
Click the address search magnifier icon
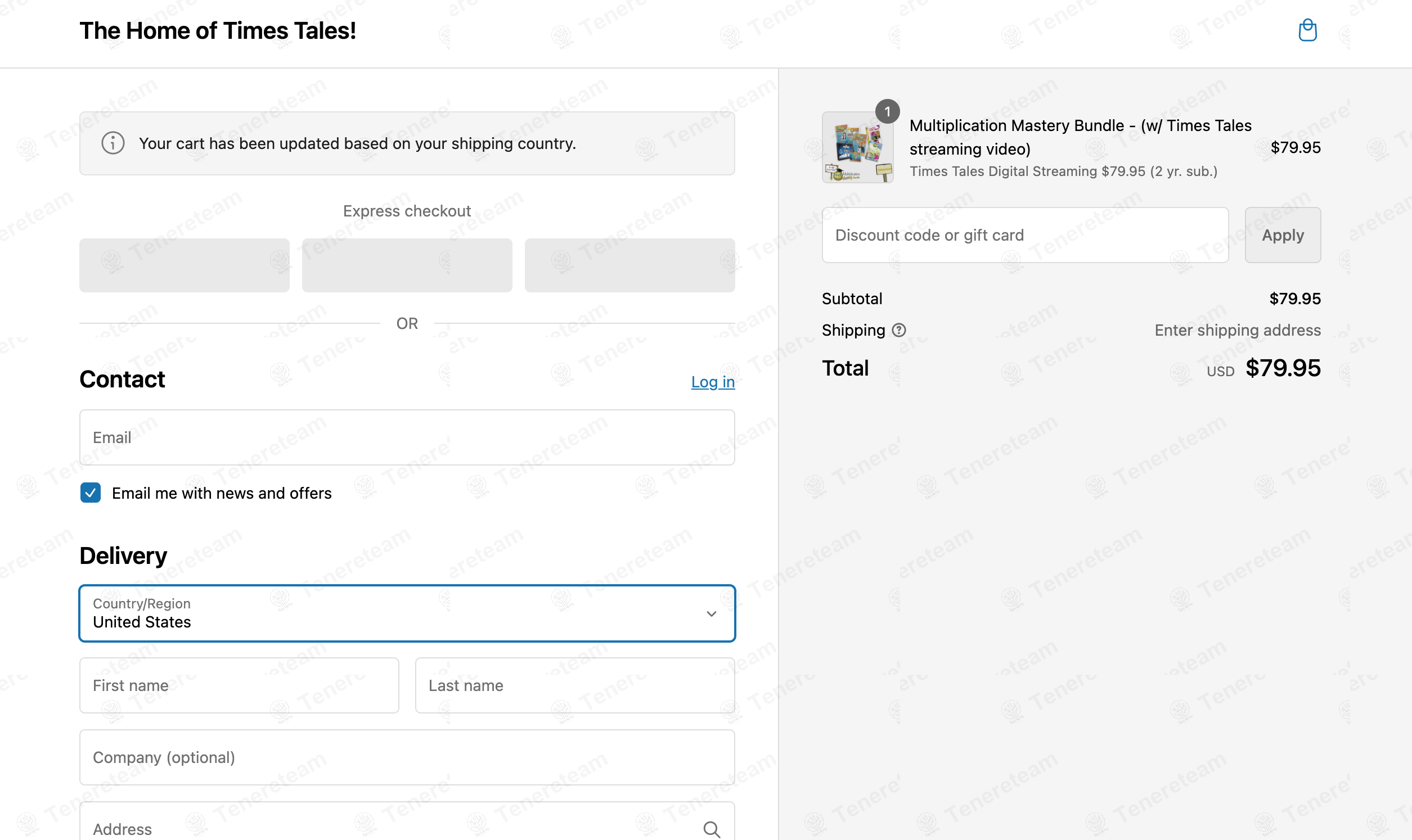(x=711, y=829)
